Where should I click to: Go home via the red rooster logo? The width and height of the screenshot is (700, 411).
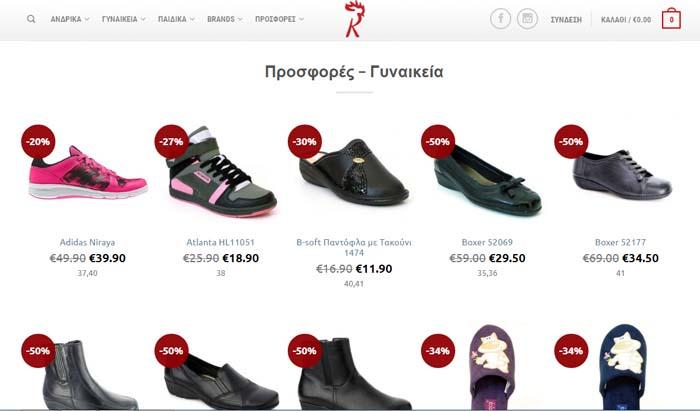click(354, 19)
